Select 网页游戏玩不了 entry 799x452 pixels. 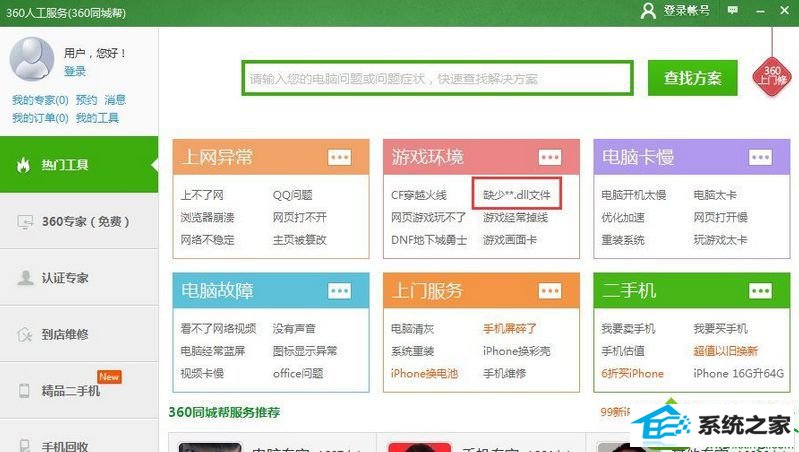429,218
